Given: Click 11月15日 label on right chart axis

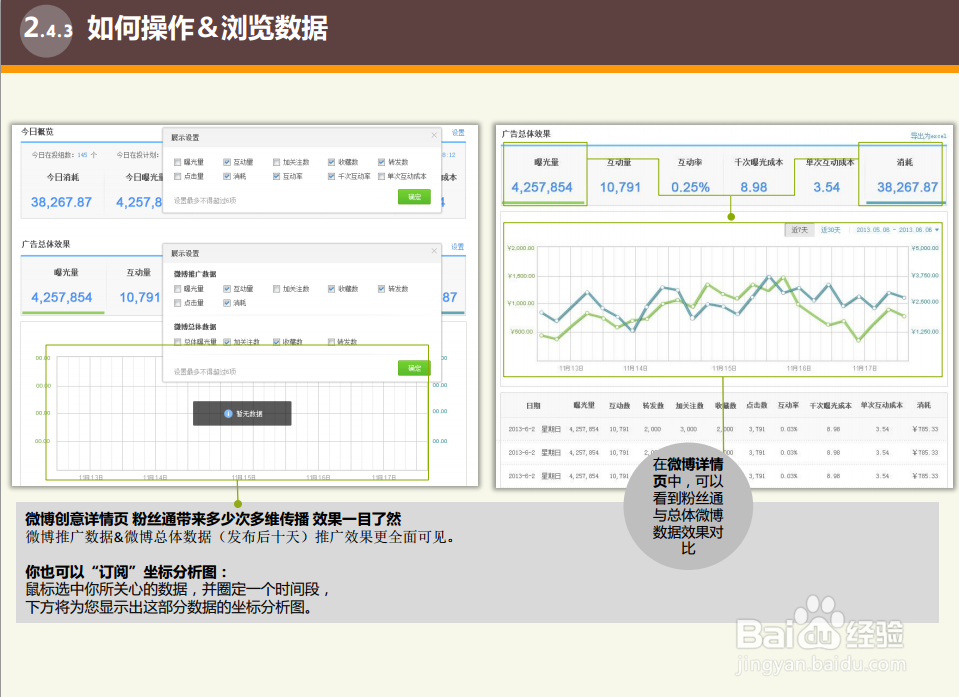Looking at the screenshot, I should (x=724, y=369).
